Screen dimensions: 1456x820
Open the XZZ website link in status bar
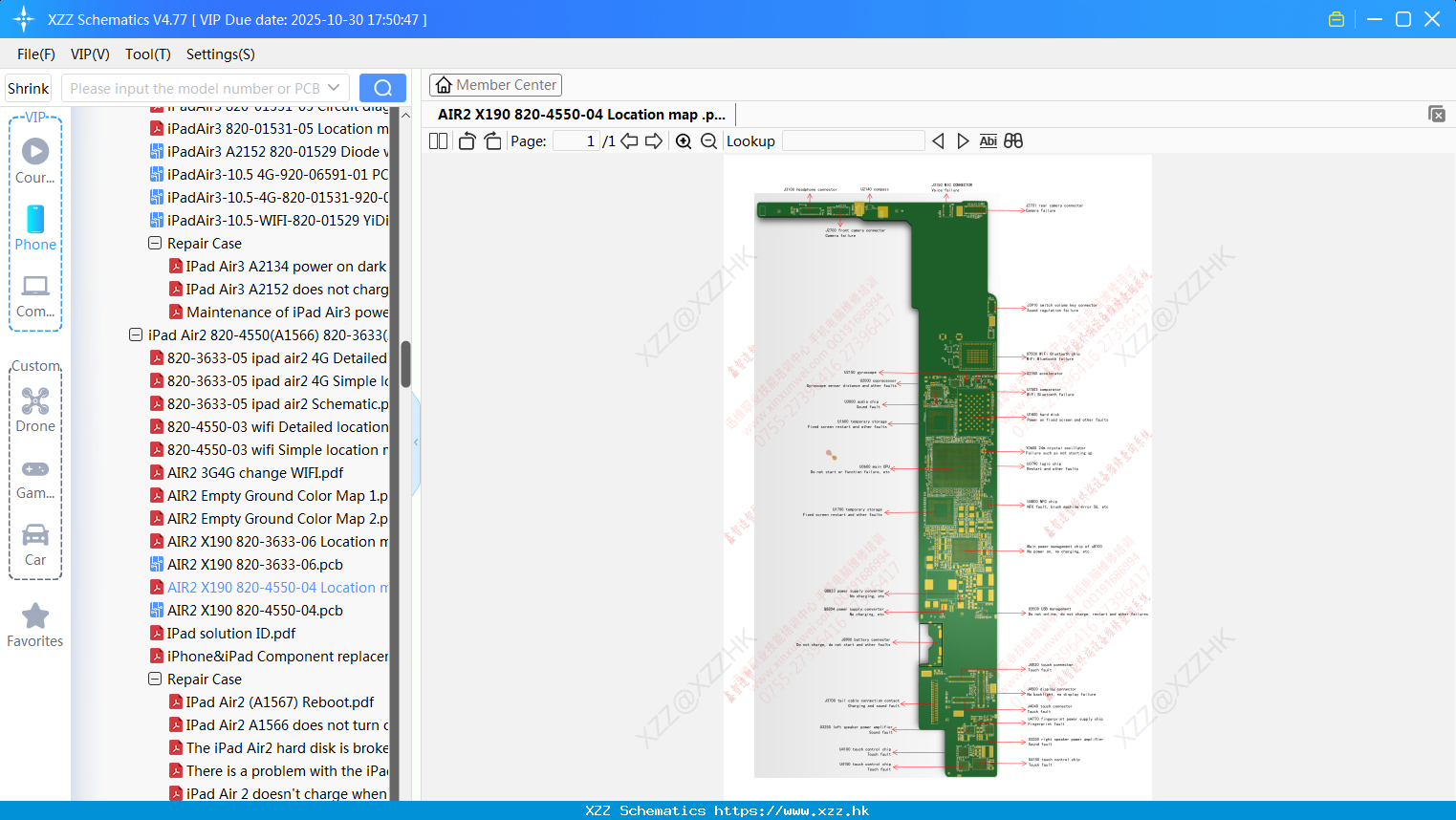click(x=792, y=810)
